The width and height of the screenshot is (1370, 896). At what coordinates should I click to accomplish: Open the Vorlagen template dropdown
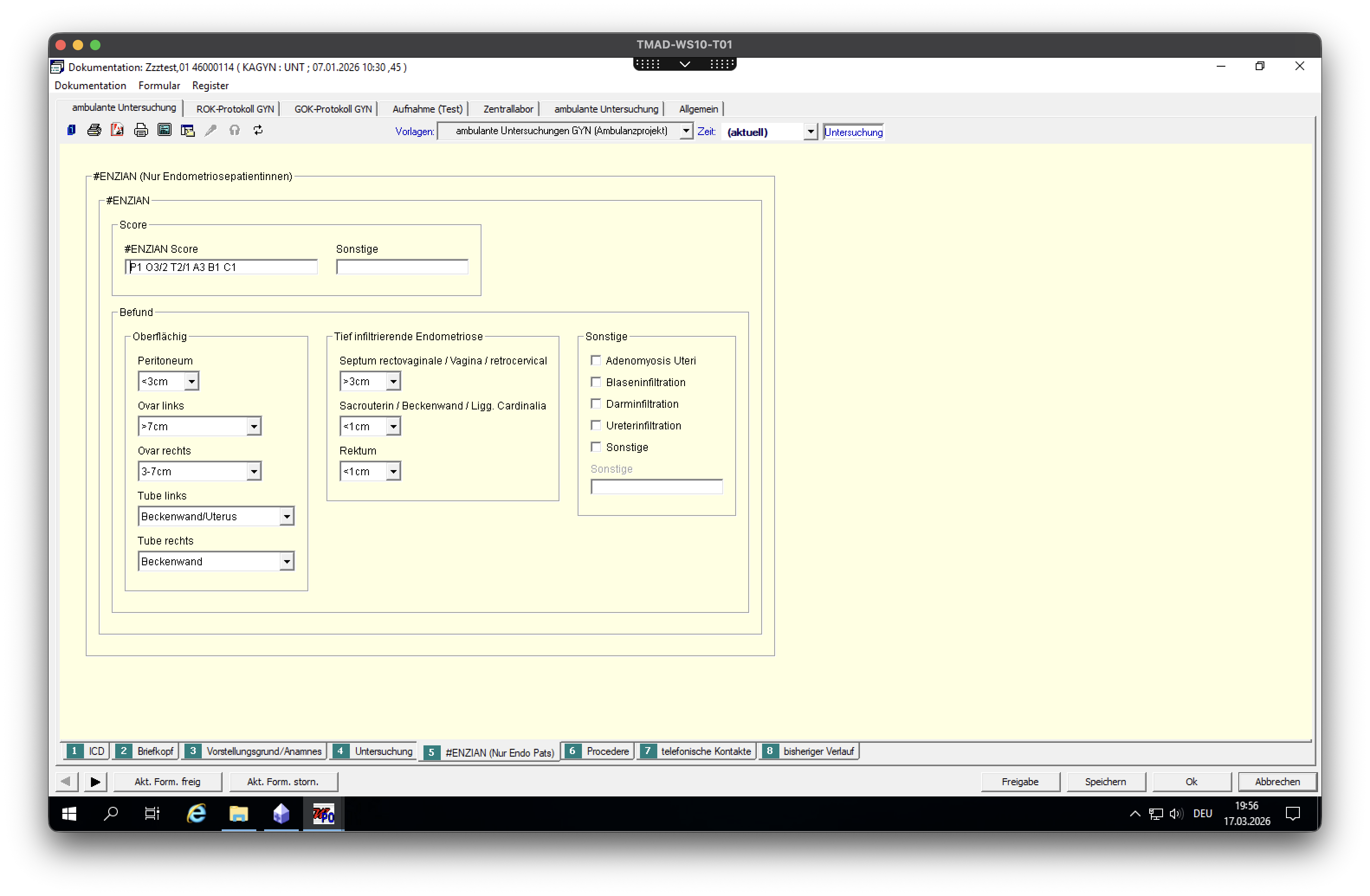tap(685, 131)
